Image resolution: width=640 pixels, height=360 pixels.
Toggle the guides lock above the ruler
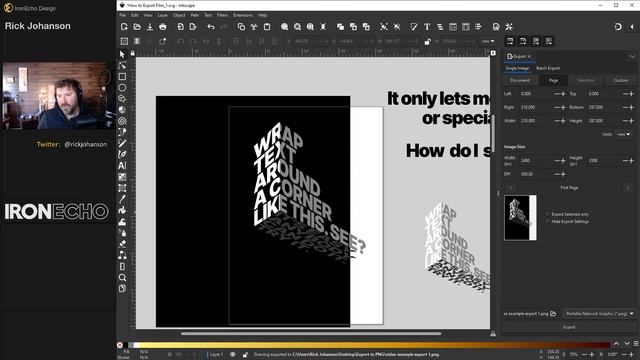[132, 53]
